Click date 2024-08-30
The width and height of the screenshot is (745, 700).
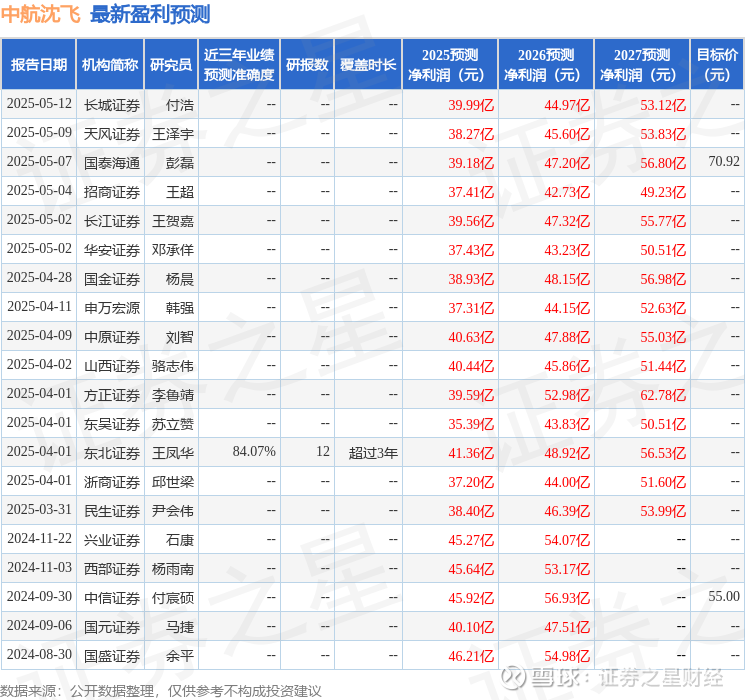[39, 654]
